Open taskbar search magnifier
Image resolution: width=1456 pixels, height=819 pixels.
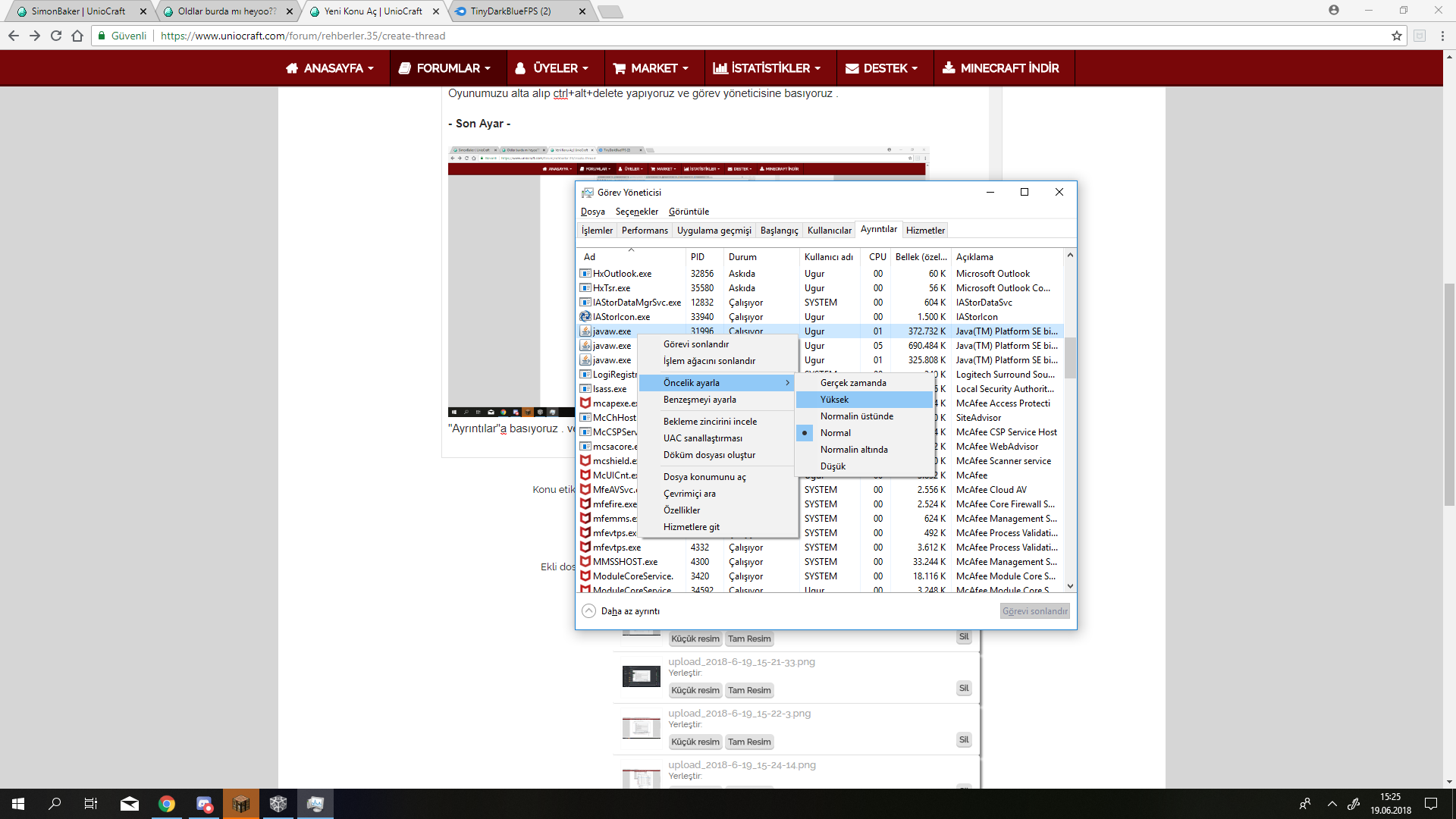coord(55,804)
